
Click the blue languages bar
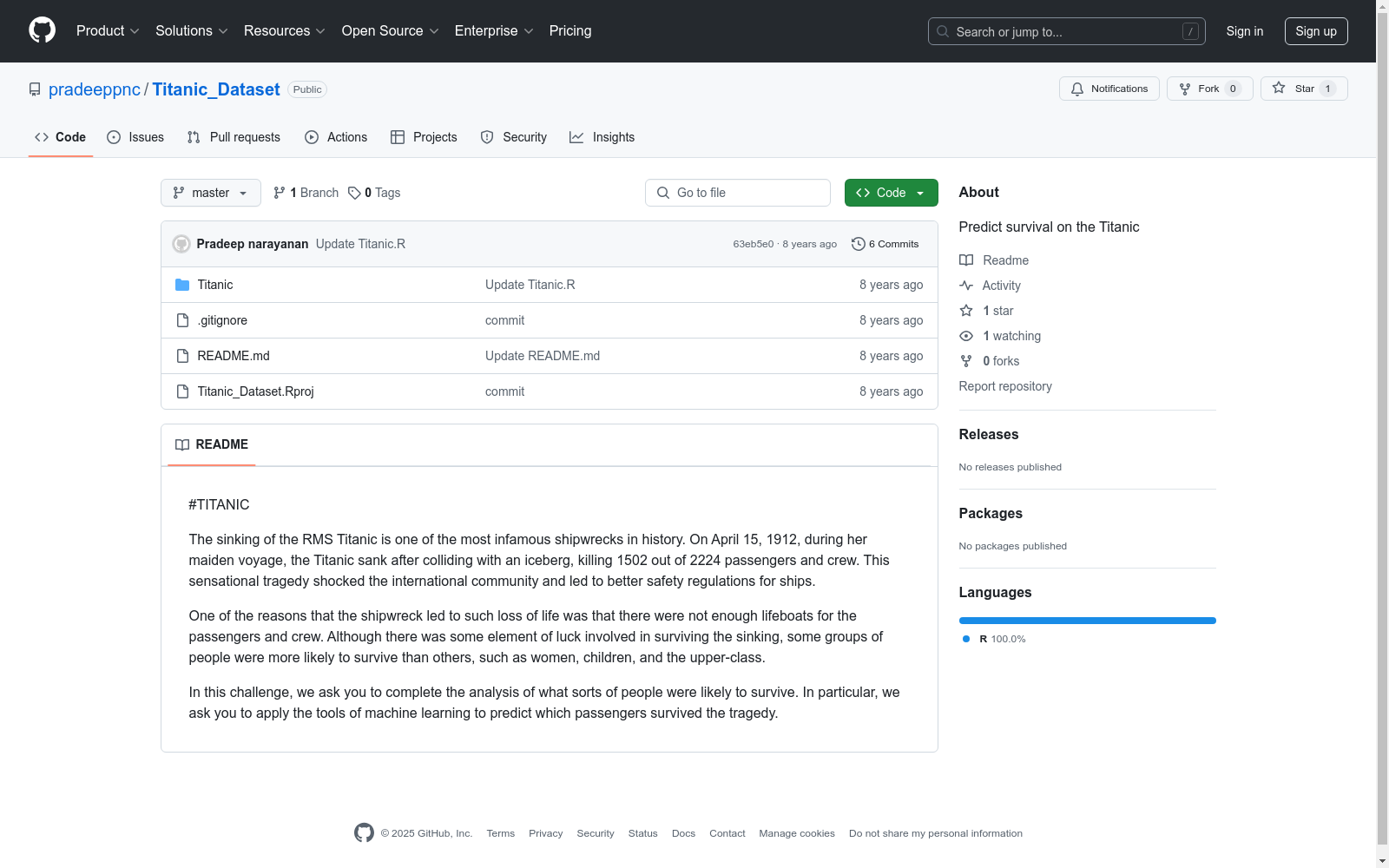click(1088, 621)
